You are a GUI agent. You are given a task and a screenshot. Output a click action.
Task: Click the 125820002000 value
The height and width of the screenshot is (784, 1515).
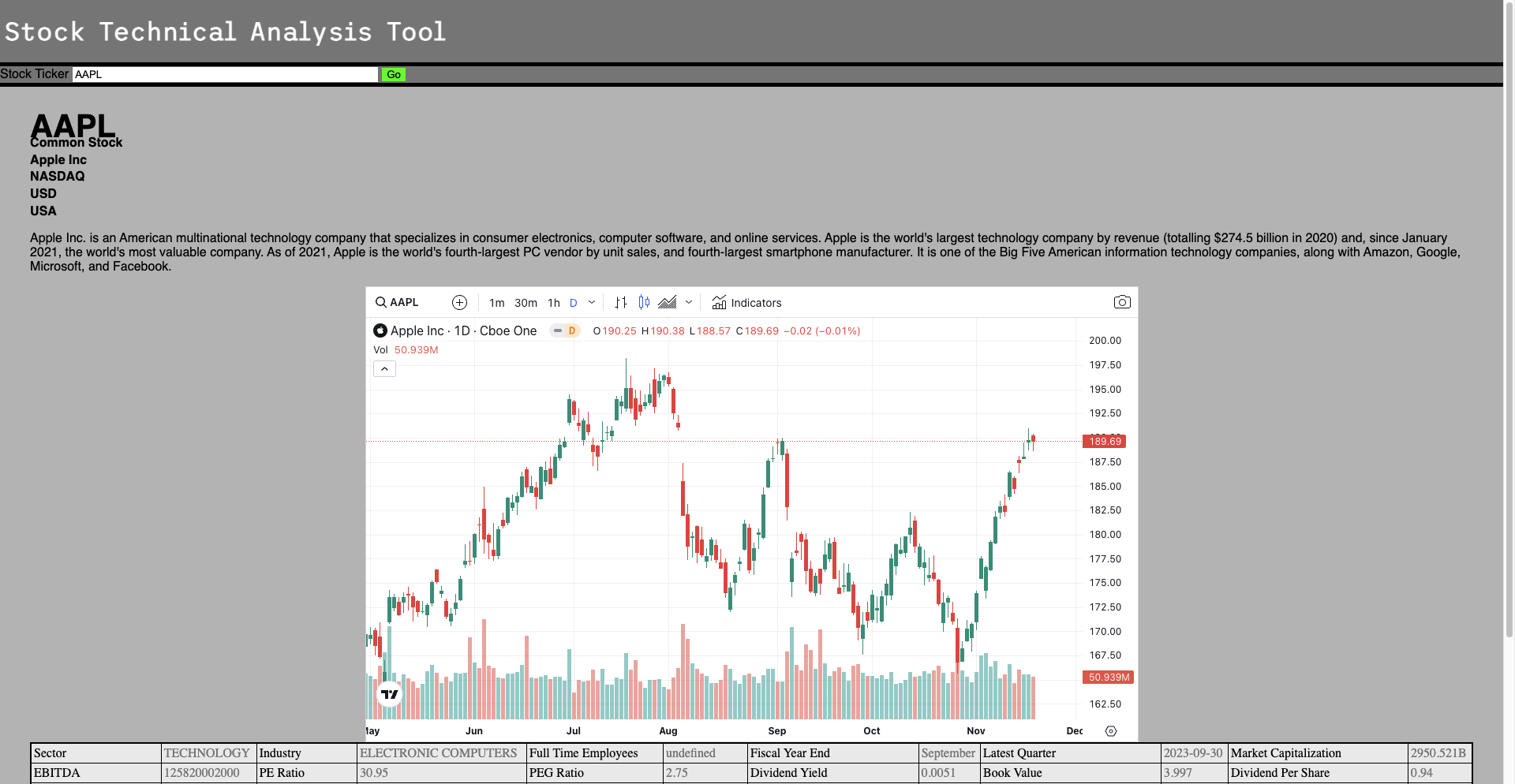point(208,773)
